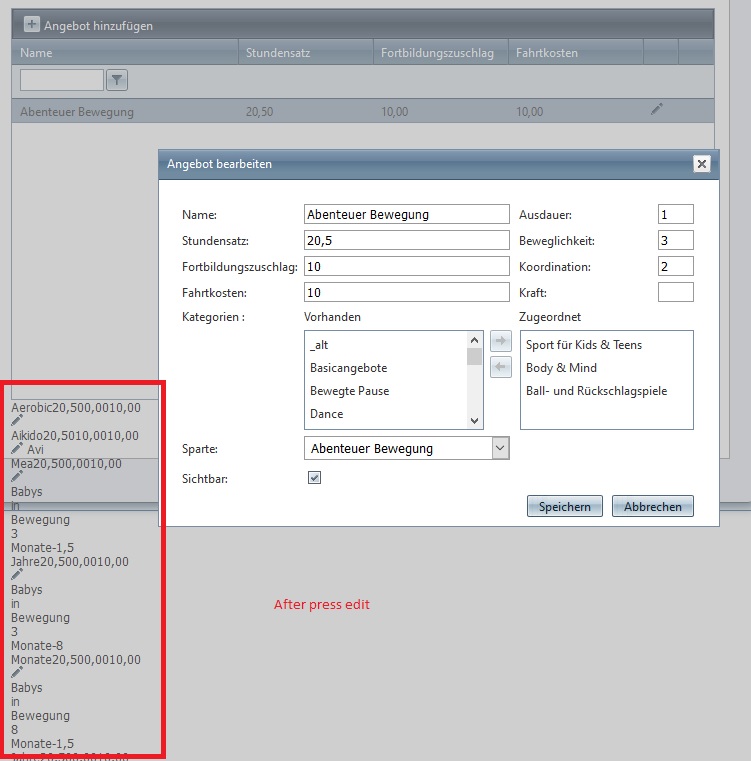The height and width of the screenshot is (761, 751).
Task: Sort by Fortbildungszuschlag column header
Action: (437, 52)
